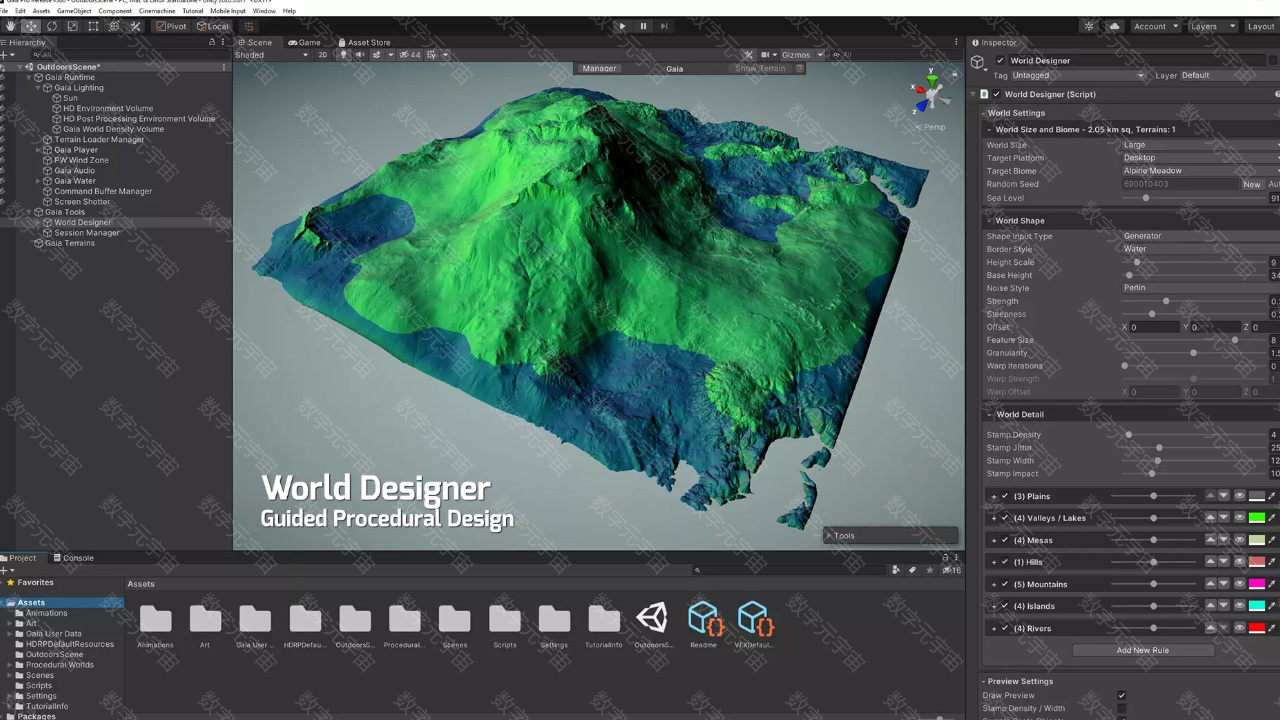Pick color with Mountains eyedropper

tap(1272, 584)
